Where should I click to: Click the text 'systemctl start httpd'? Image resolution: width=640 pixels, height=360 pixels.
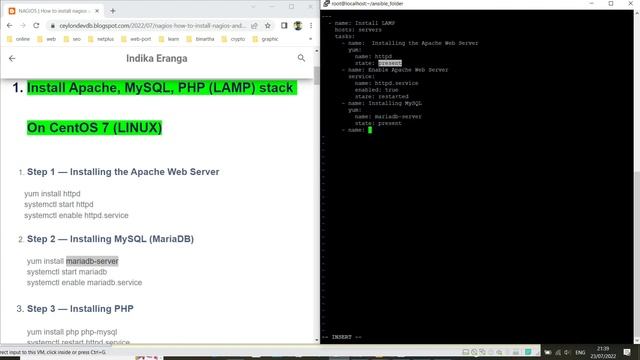59,204
